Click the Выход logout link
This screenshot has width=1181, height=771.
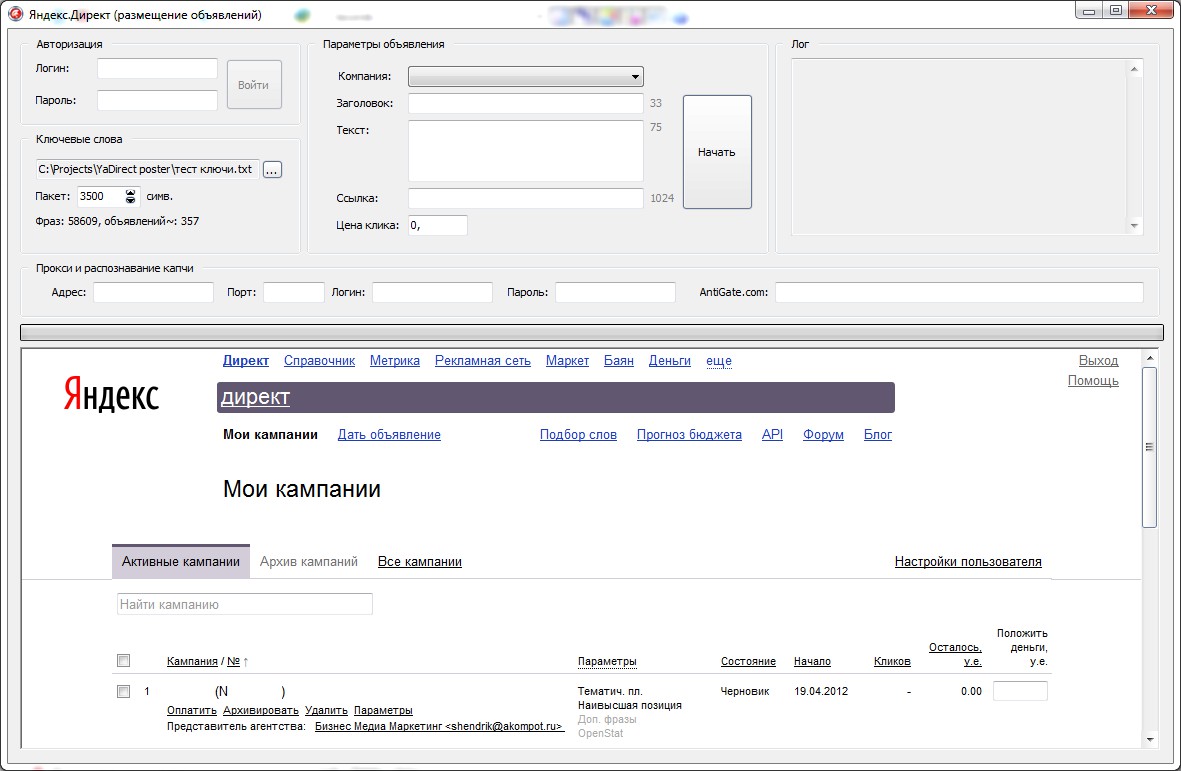point(1098,361)
